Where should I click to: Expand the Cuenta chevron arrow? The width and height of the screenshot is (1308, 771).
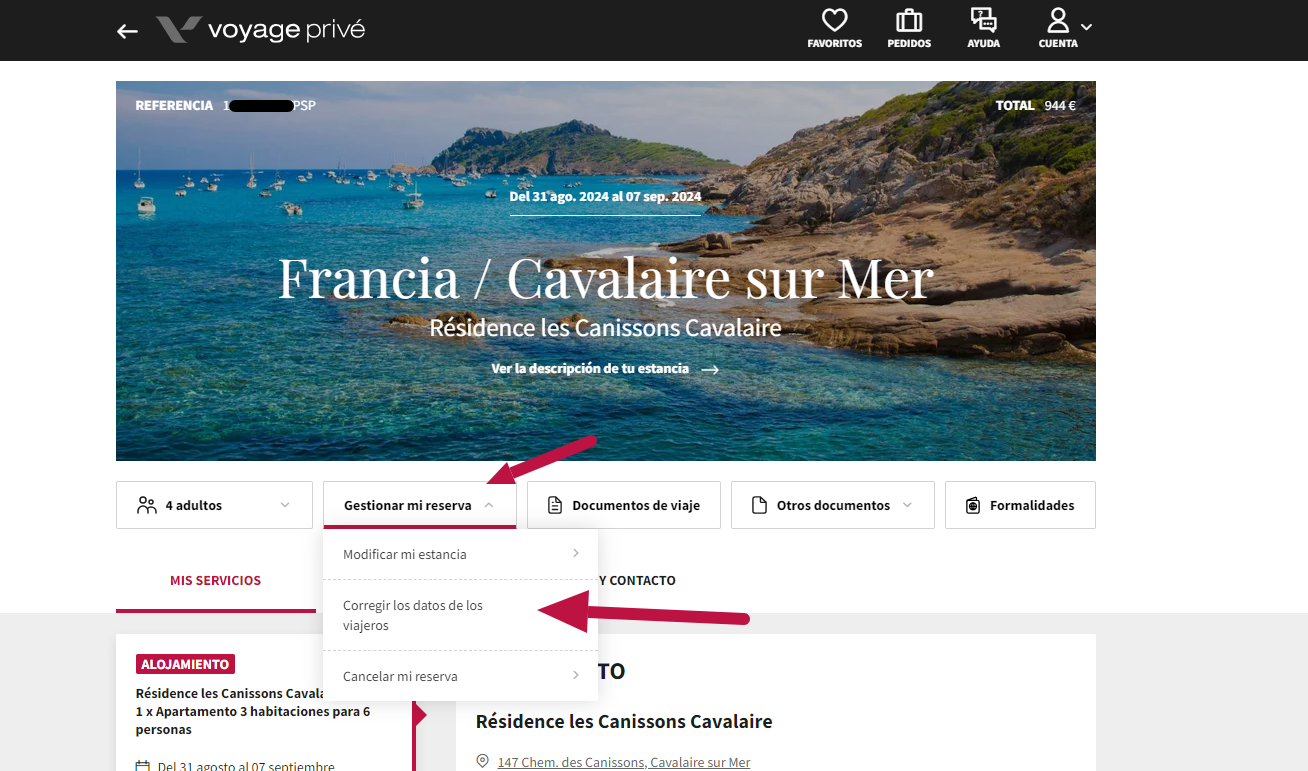click(1086, 27)
